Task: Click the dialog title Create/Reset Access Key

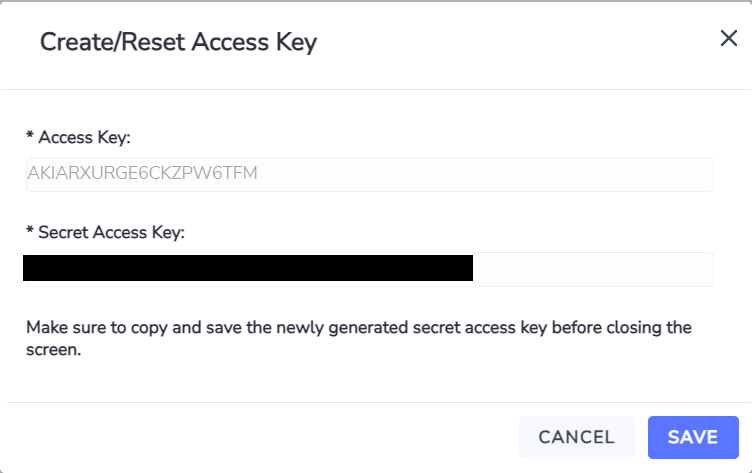Action: (178, 42)
